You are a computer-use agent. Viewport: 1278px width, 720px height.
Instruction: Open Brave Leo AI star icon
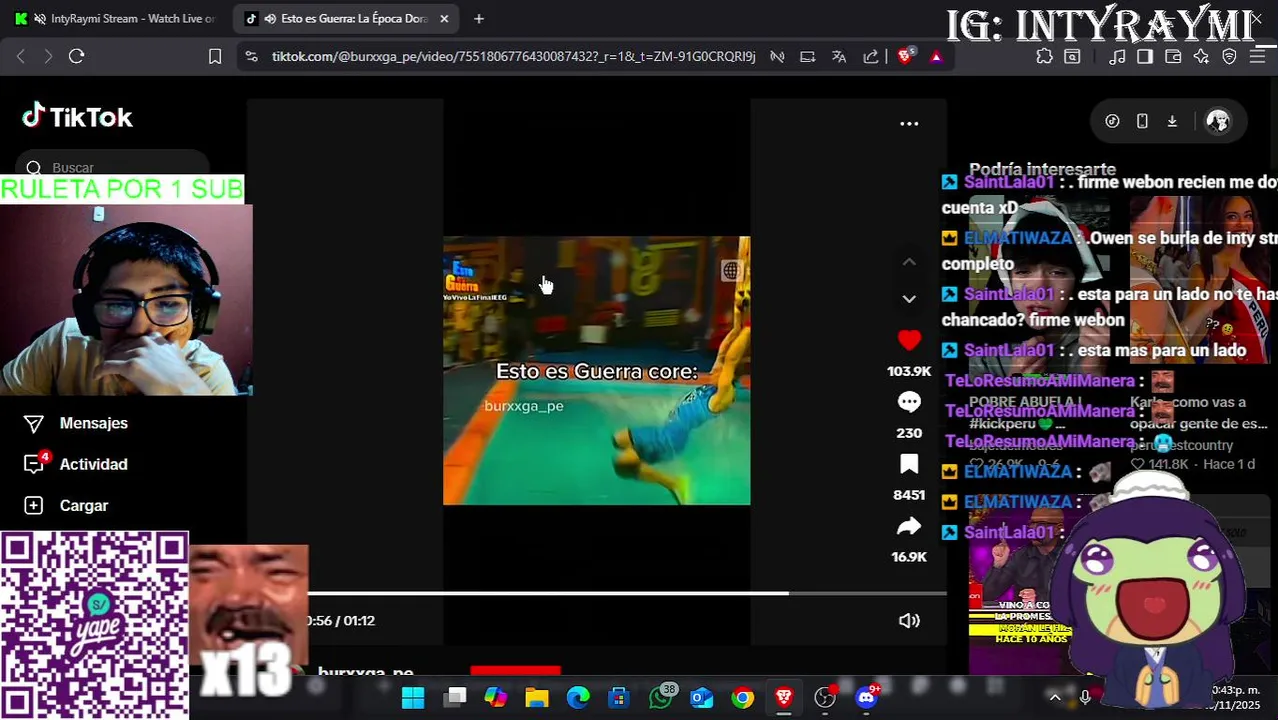tap(1201, 57)
